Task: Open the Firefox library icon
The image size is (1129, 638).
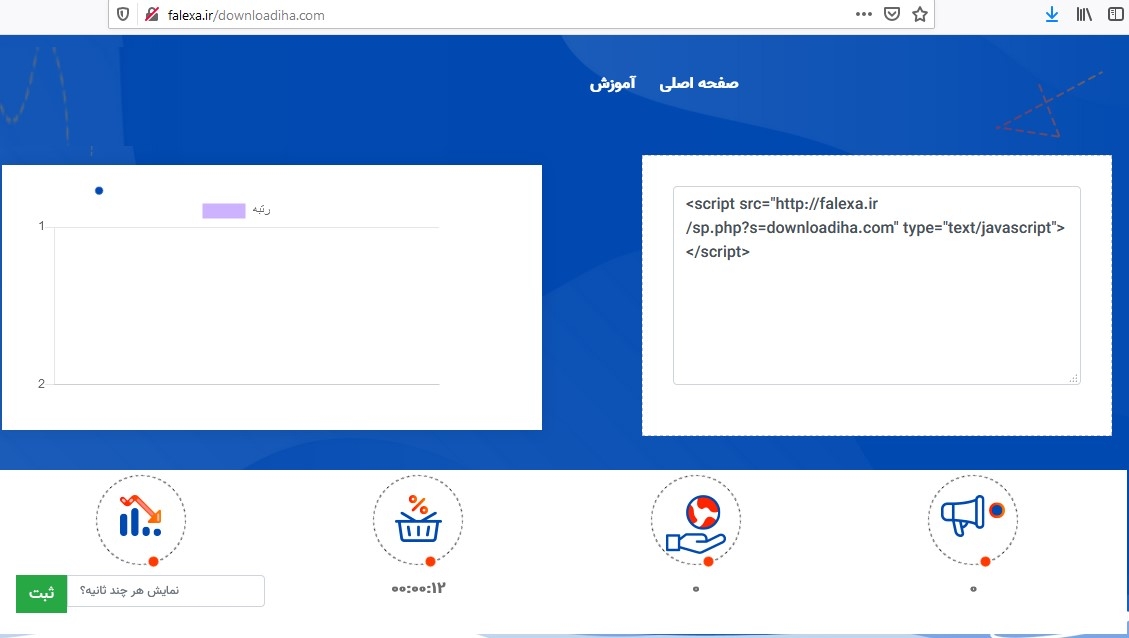Action: click(1084, 15)
